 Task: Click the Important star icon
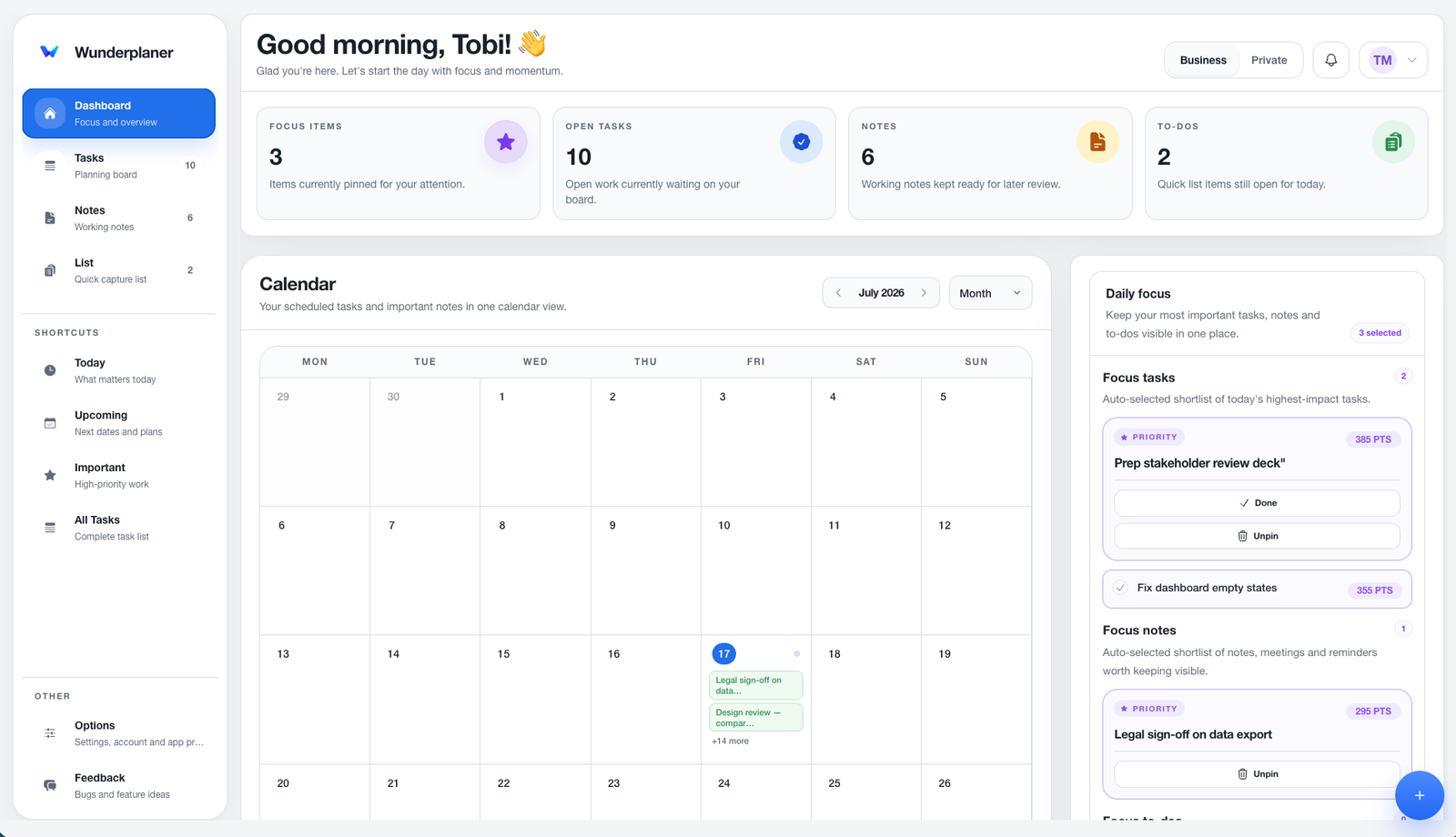50,475
